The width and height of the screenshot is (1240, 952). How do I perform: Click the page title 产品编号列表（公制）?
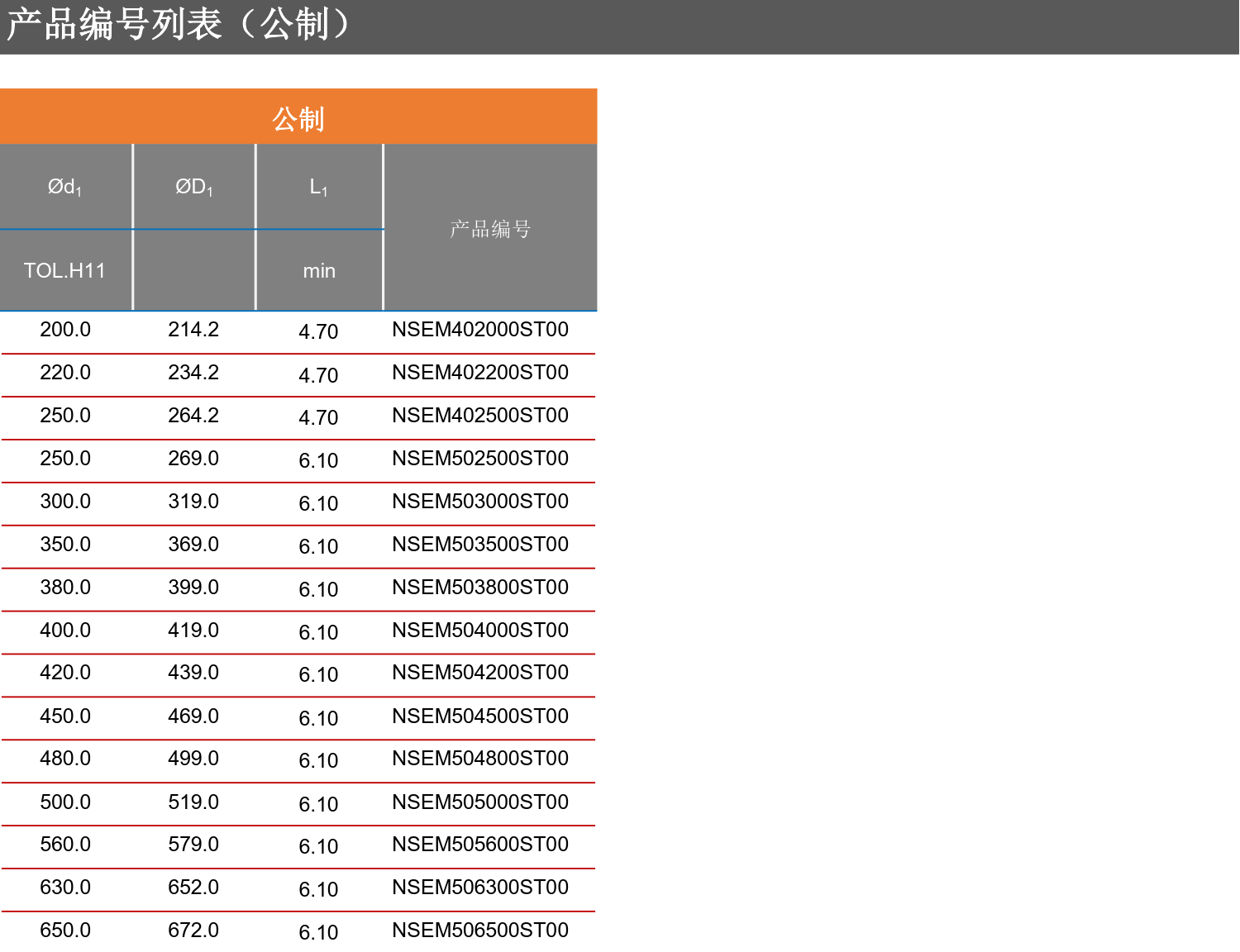(x=178, y=25)
